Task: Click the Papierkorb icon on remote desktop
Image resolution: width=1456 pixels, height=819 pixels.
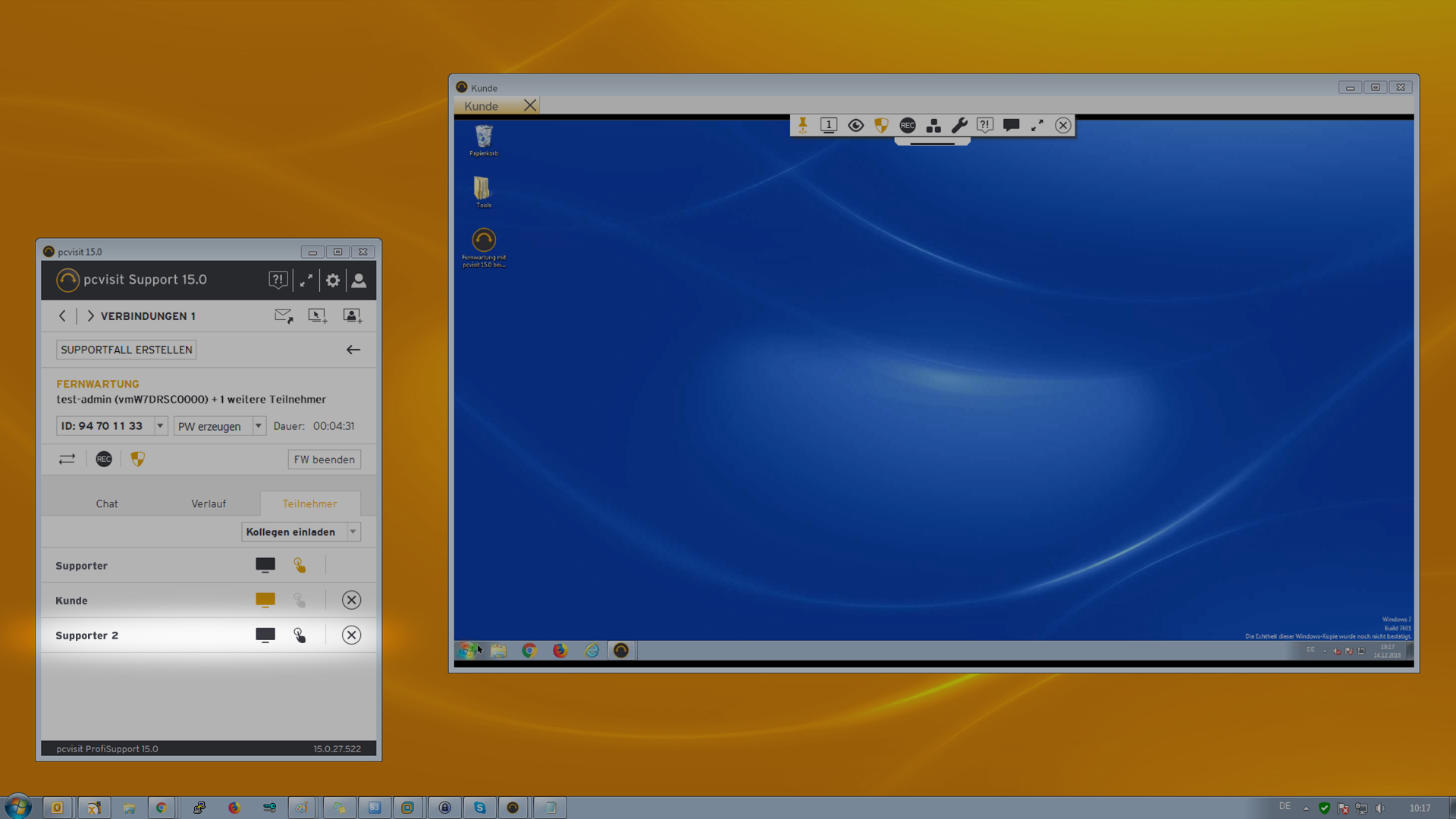Action: (x=484, y=140)
